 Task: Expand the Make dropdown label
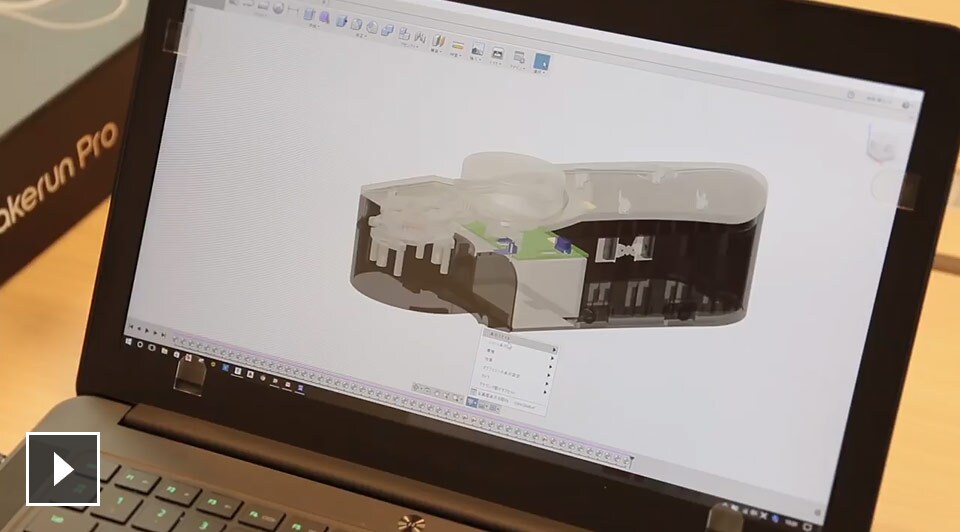(x=496, y=63)
